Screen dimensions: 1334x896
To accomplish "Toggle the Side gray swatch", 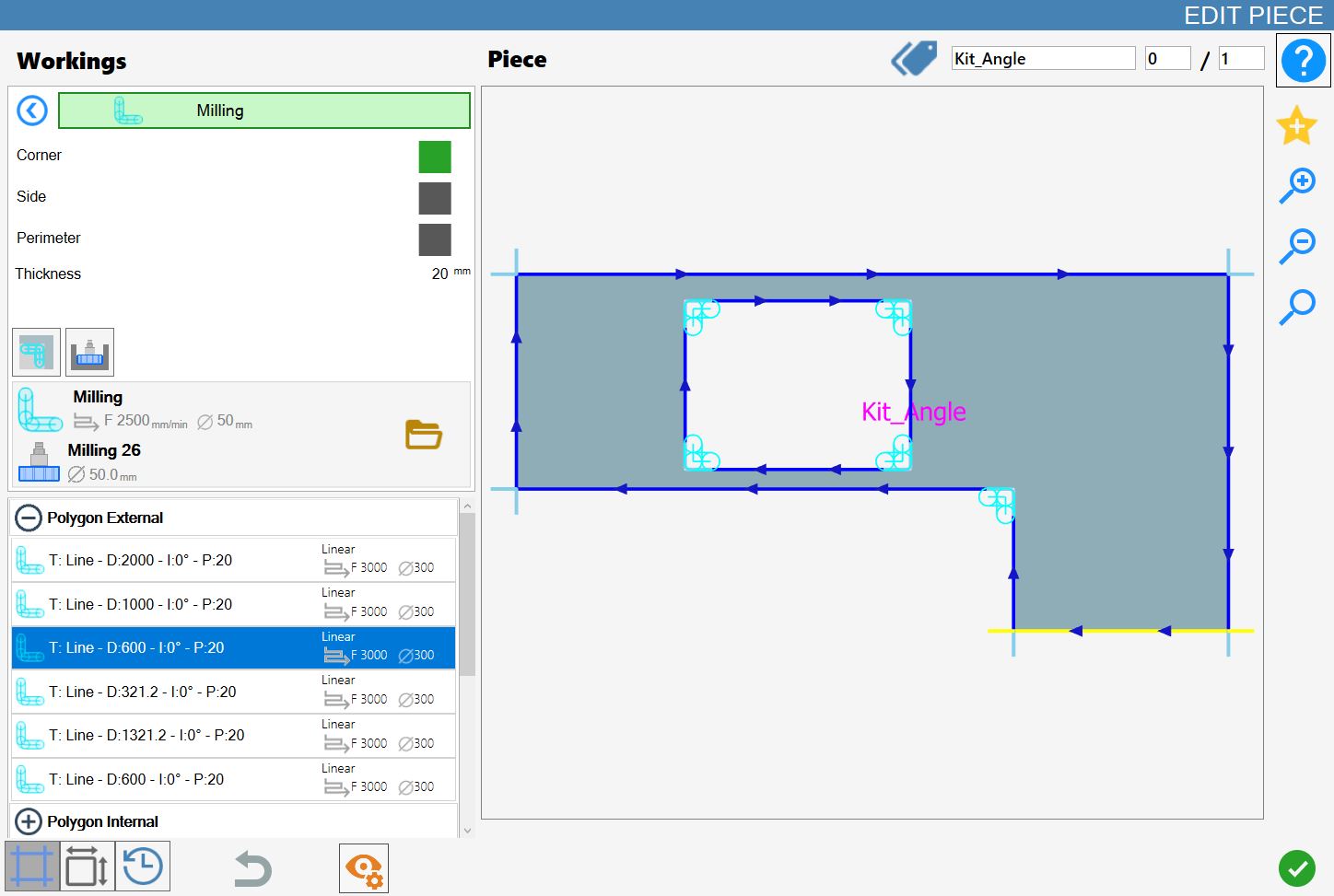I will [435, 199].
